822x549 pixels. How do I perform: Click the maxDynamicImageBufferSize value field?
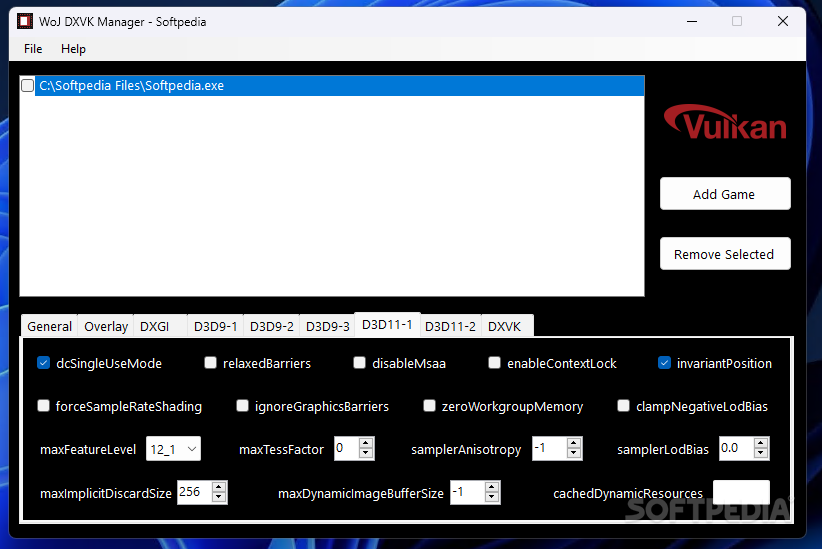tap(467, 492)
